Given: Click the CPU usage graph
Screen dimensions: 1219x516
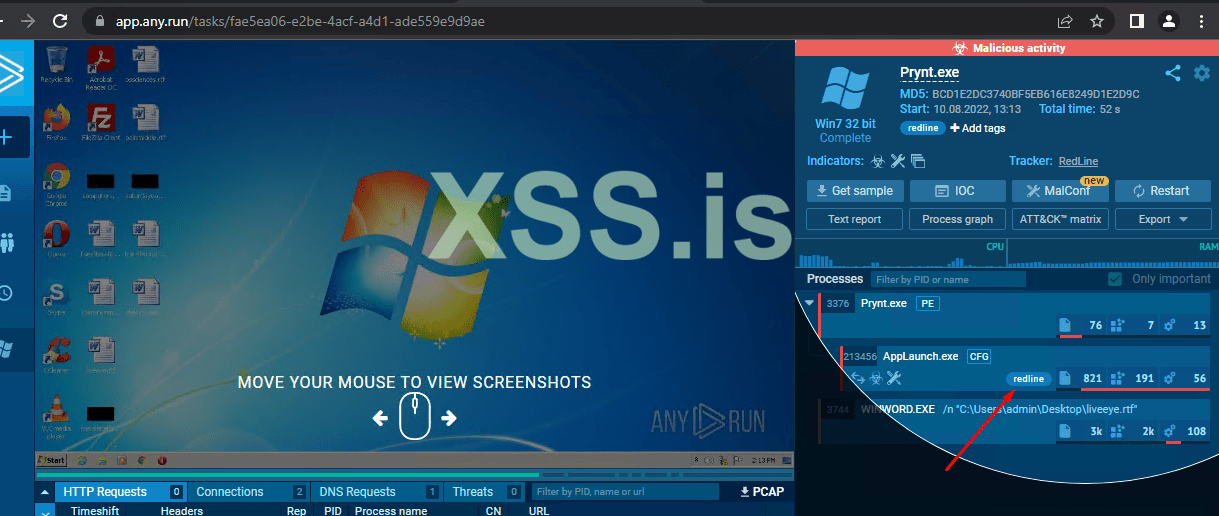Looking at the screenshot, I should (x=901, y=254).
